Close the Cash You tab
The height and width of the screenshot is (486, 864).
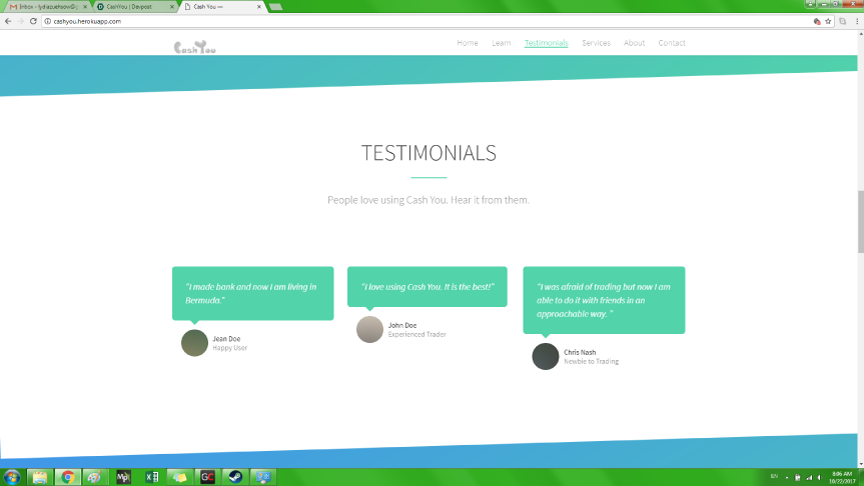pos(259,7)
